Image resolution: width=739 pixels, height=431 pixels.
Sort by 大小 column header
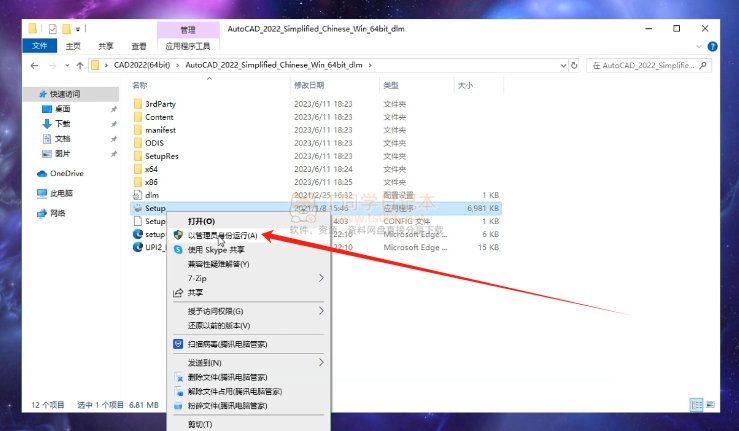(x=466, y=85)
